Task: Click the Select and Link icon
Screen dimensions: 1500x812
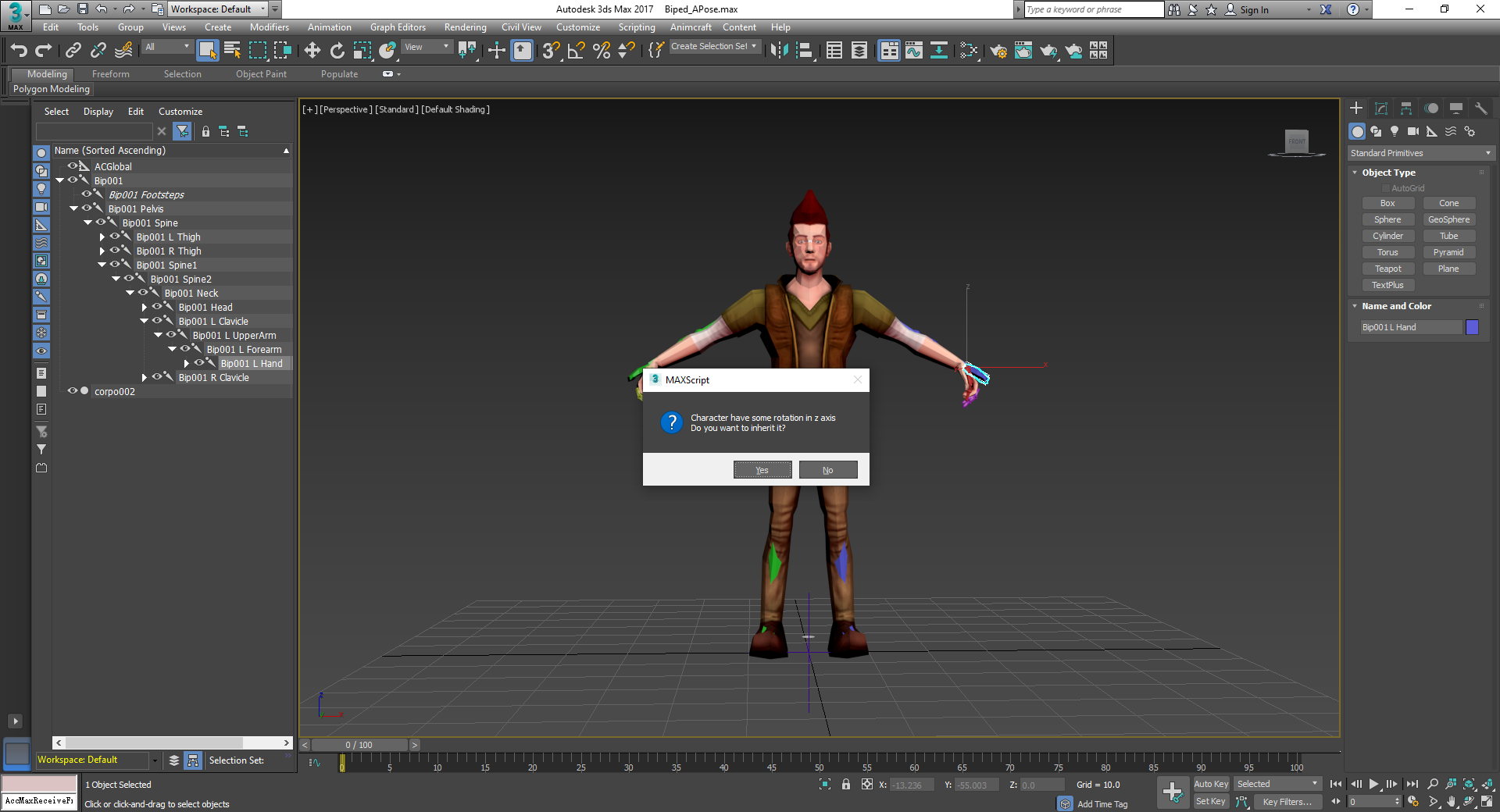Action: pyautogui.click(x=73, y=51)
